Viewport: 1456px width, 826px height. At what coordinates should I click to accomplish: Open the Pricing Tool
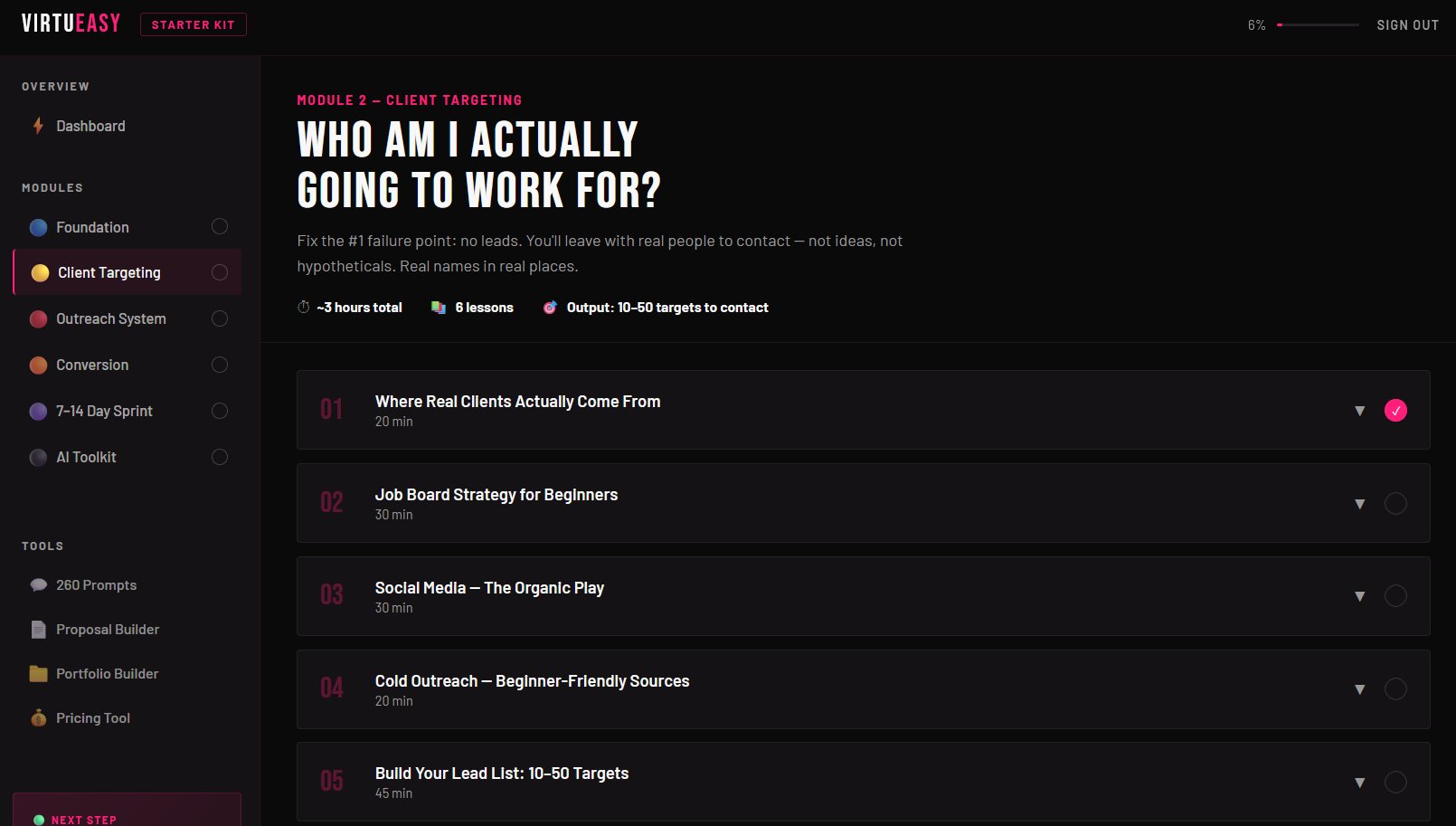click(128, 717)
